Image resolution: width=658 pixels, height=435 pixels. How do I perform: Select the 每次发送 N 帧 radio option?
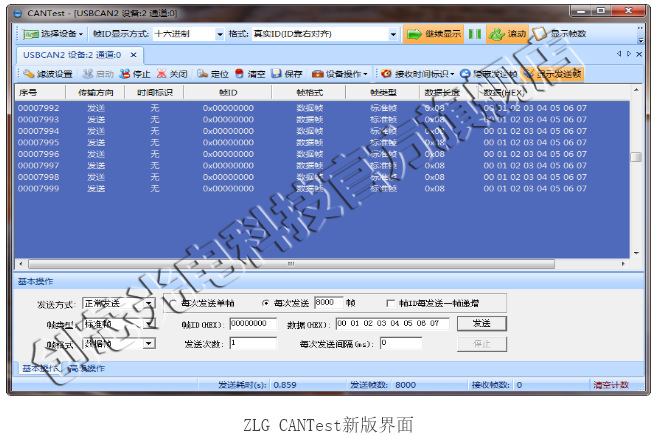(x=265, y=303)
